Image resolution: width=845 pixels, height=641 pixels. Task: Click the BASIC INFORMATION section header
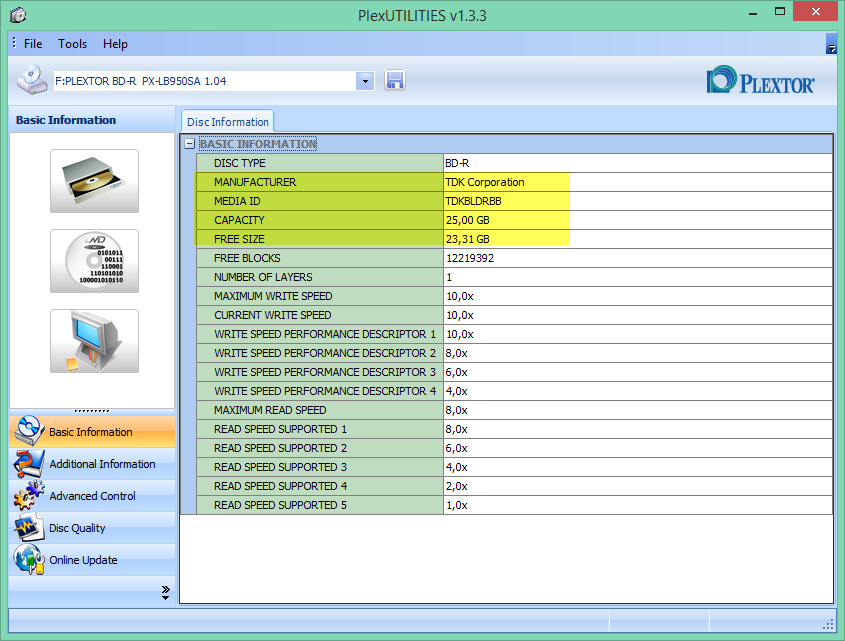[258, 144]
